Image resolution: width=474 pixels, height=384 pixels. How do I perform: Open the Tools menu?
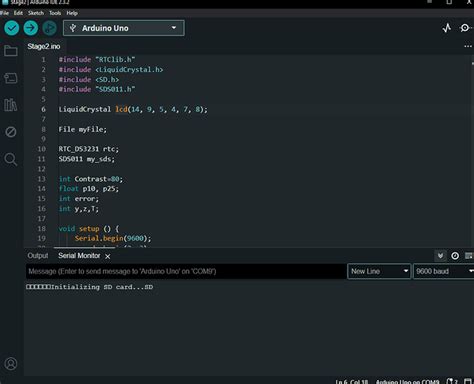tap(55, 13)
